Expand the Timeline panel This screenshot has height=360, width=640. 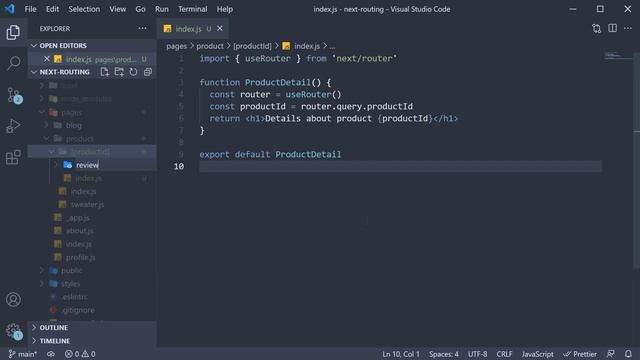click(55, 340)
